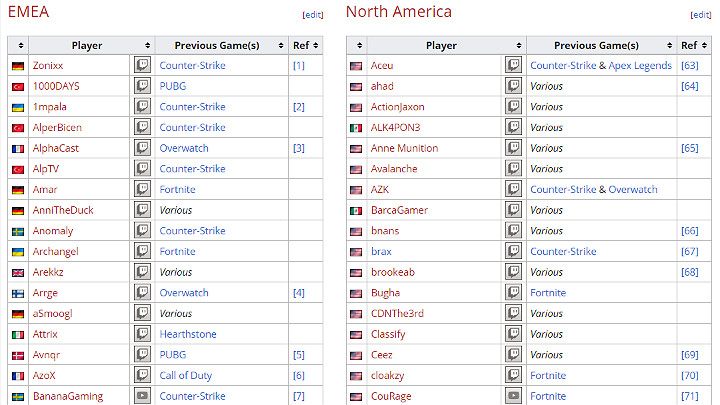Edit the North America section

pos(701,15)
